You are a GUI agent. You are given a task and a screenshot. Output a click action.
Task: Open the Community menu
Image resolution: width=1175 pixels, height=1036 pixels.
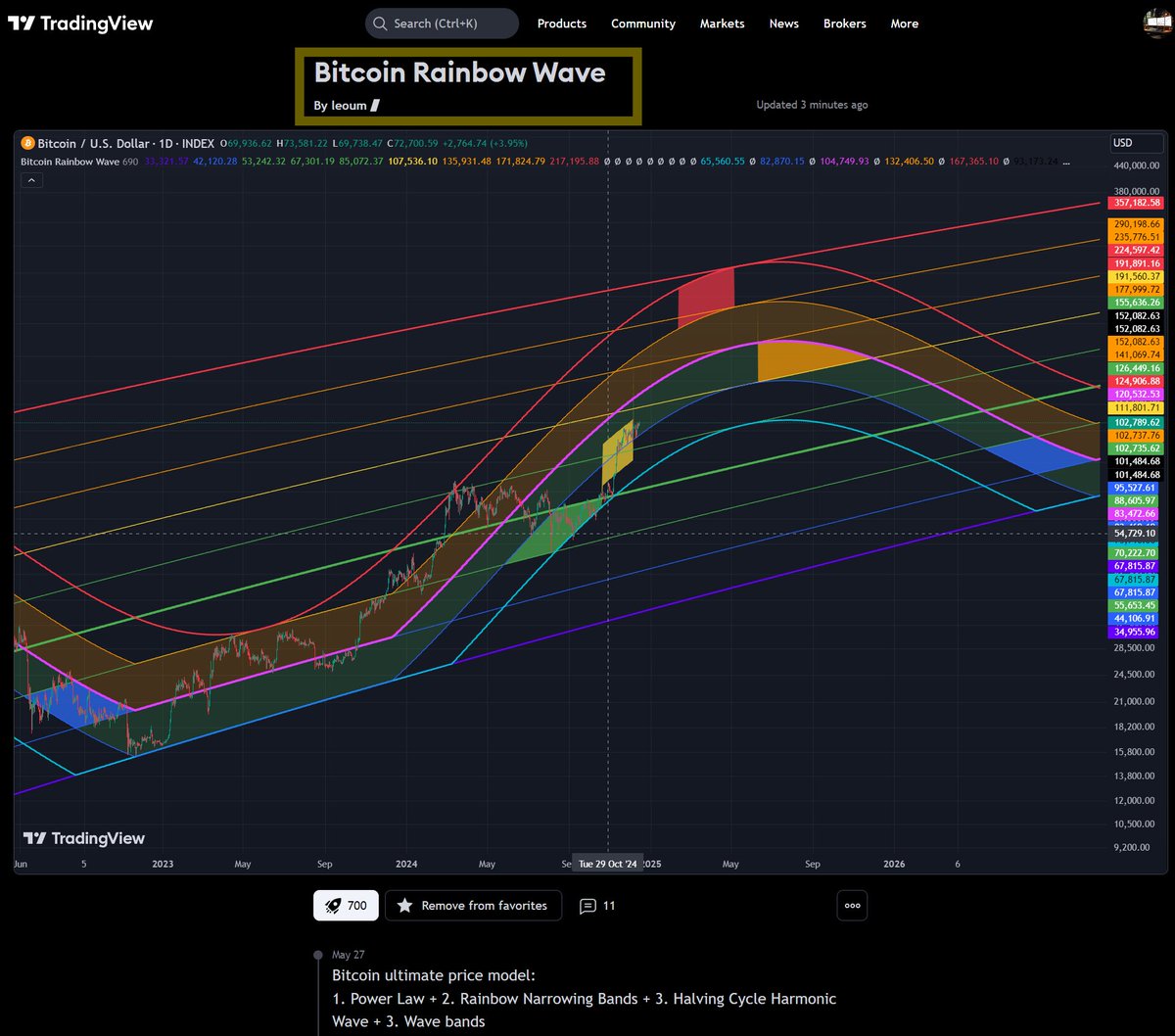click(643, 24)
